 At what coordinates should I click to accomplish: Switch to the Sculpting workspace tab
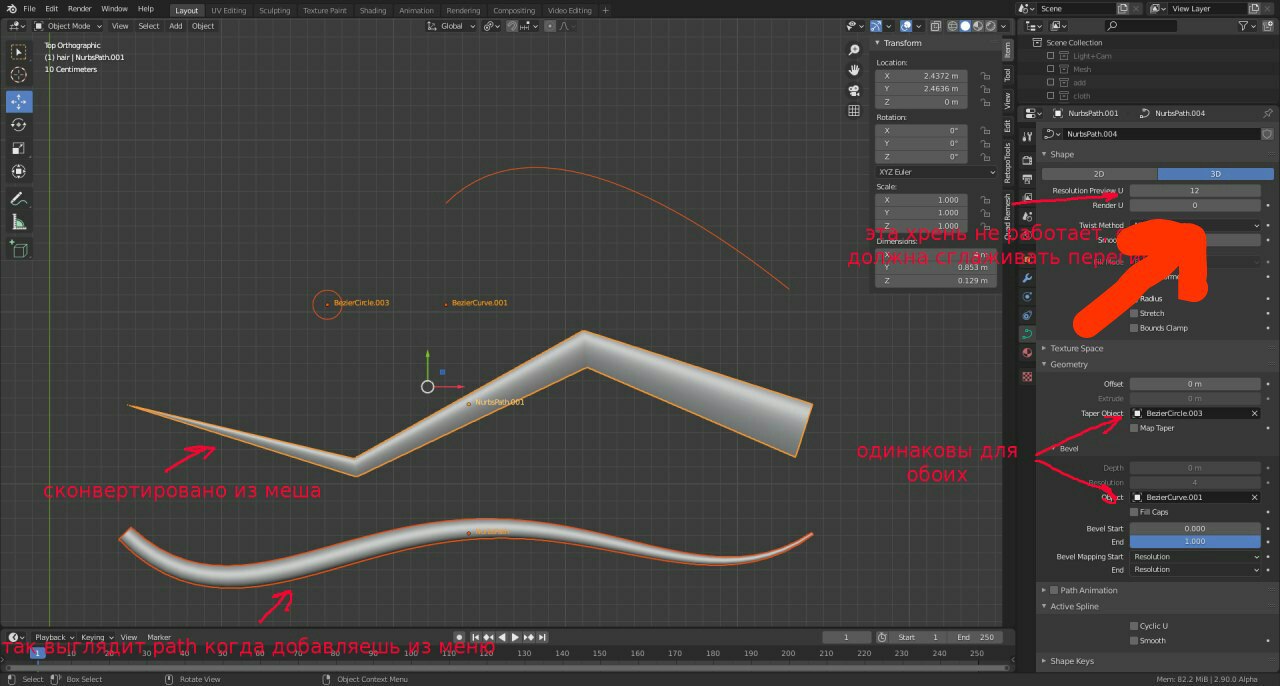(274, 10)
